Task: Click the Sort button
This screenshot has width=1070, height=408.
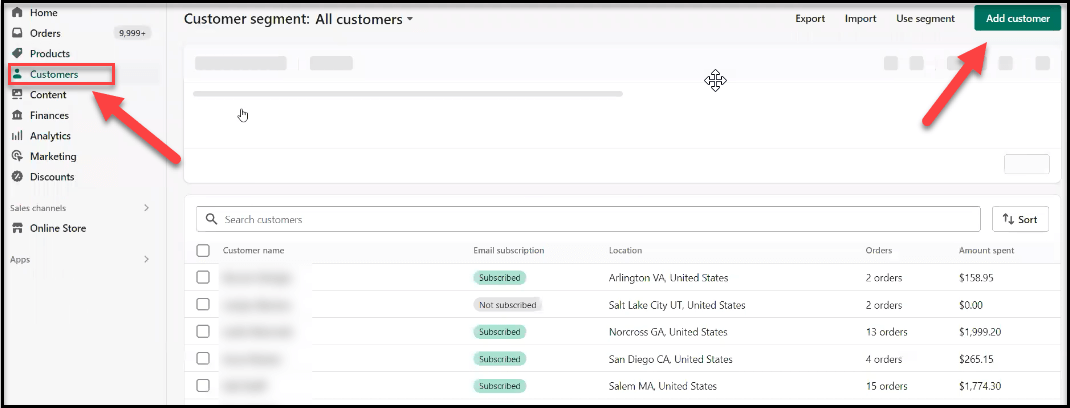Action: click(1020, 220)
